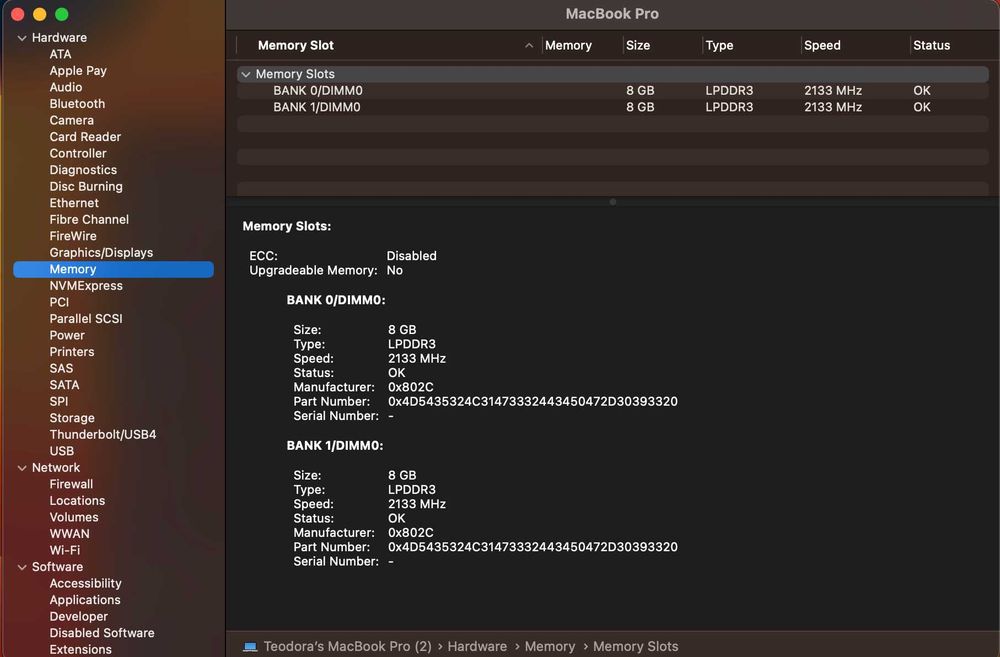Viewport: 1000px width, 657px height.
Task: Open SATA in the sidebar
Action: [64, 385]
